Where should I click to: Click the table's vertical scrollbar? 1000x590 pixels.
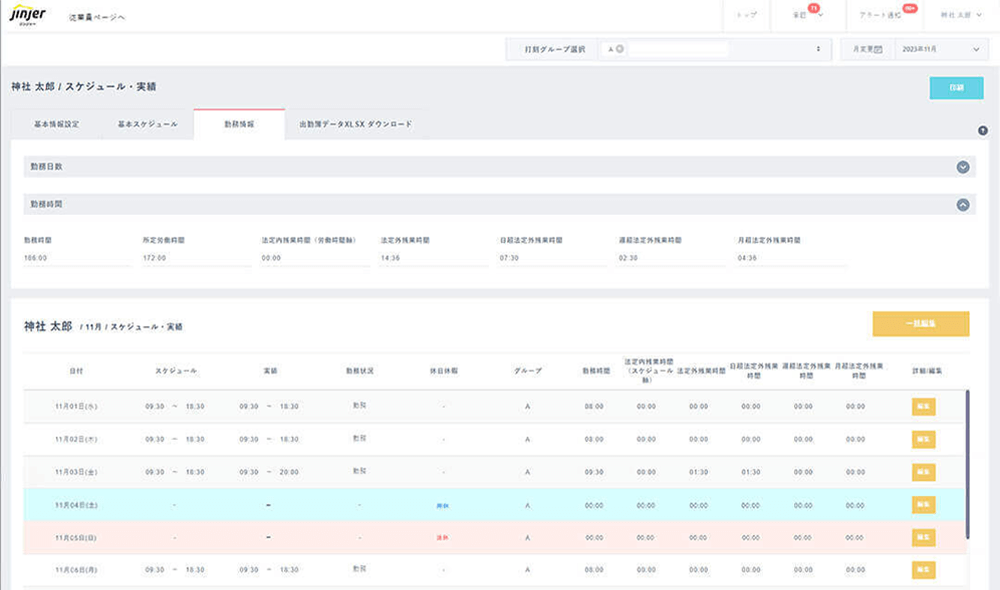click(x=967, y=464)
